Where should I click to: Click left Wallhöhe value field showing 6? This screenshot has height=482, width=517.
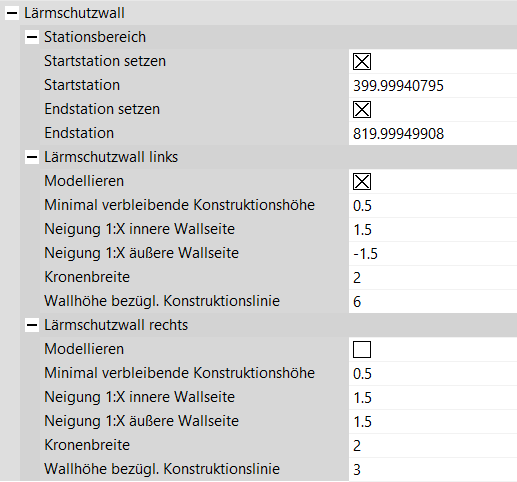point(433,301)
